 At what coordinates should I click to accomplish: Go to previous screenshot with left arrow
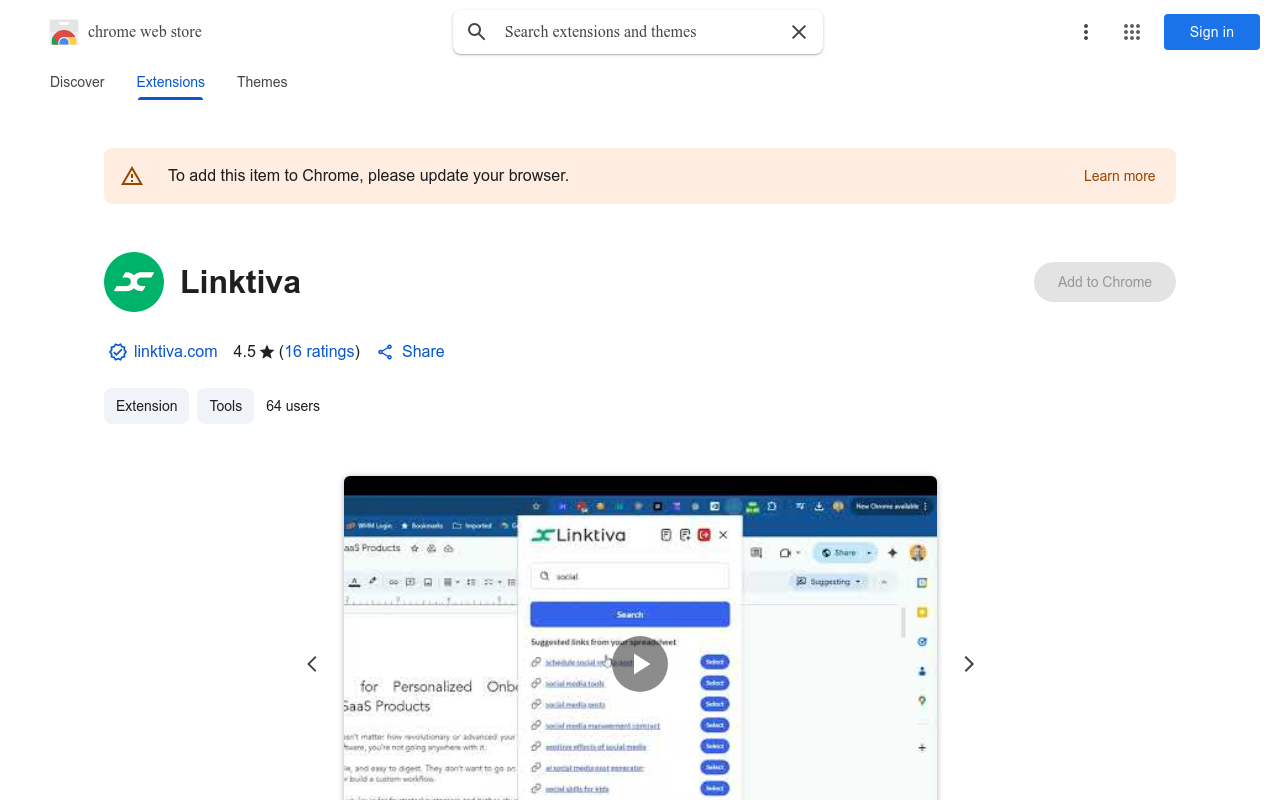point(312,664)
